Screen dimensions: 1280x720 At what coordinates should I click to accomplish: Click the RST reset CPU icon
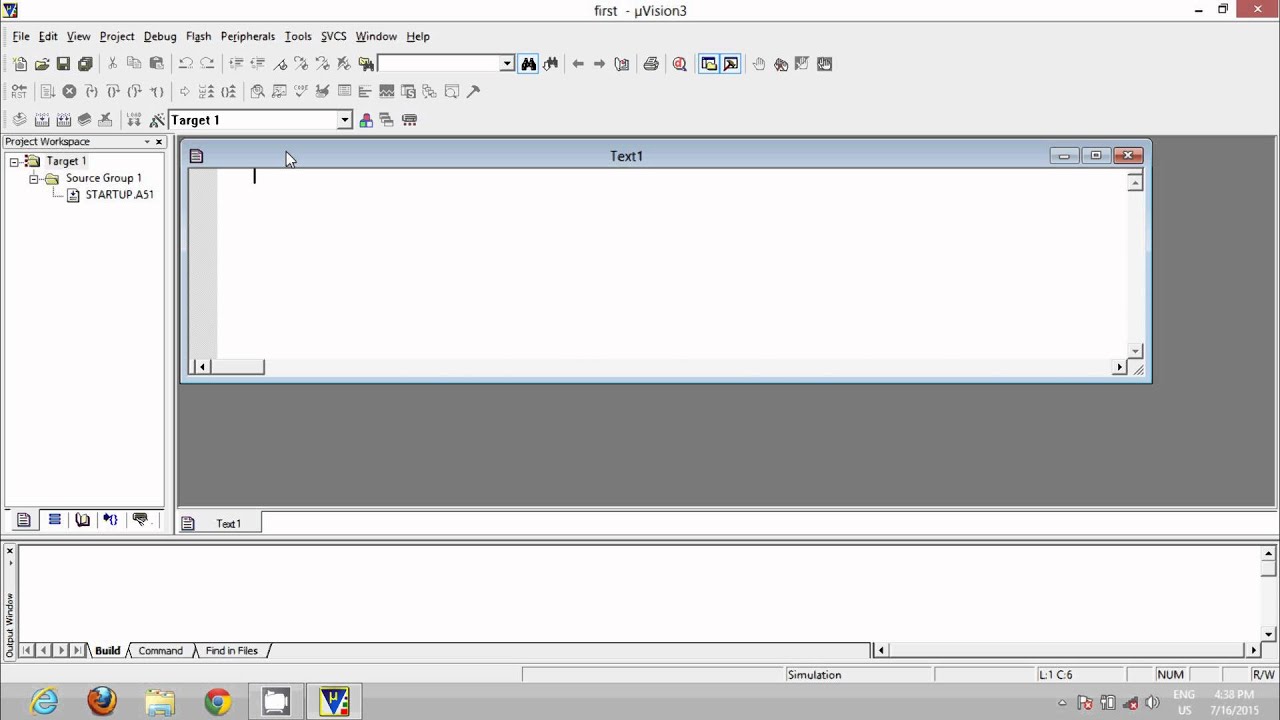19,92
